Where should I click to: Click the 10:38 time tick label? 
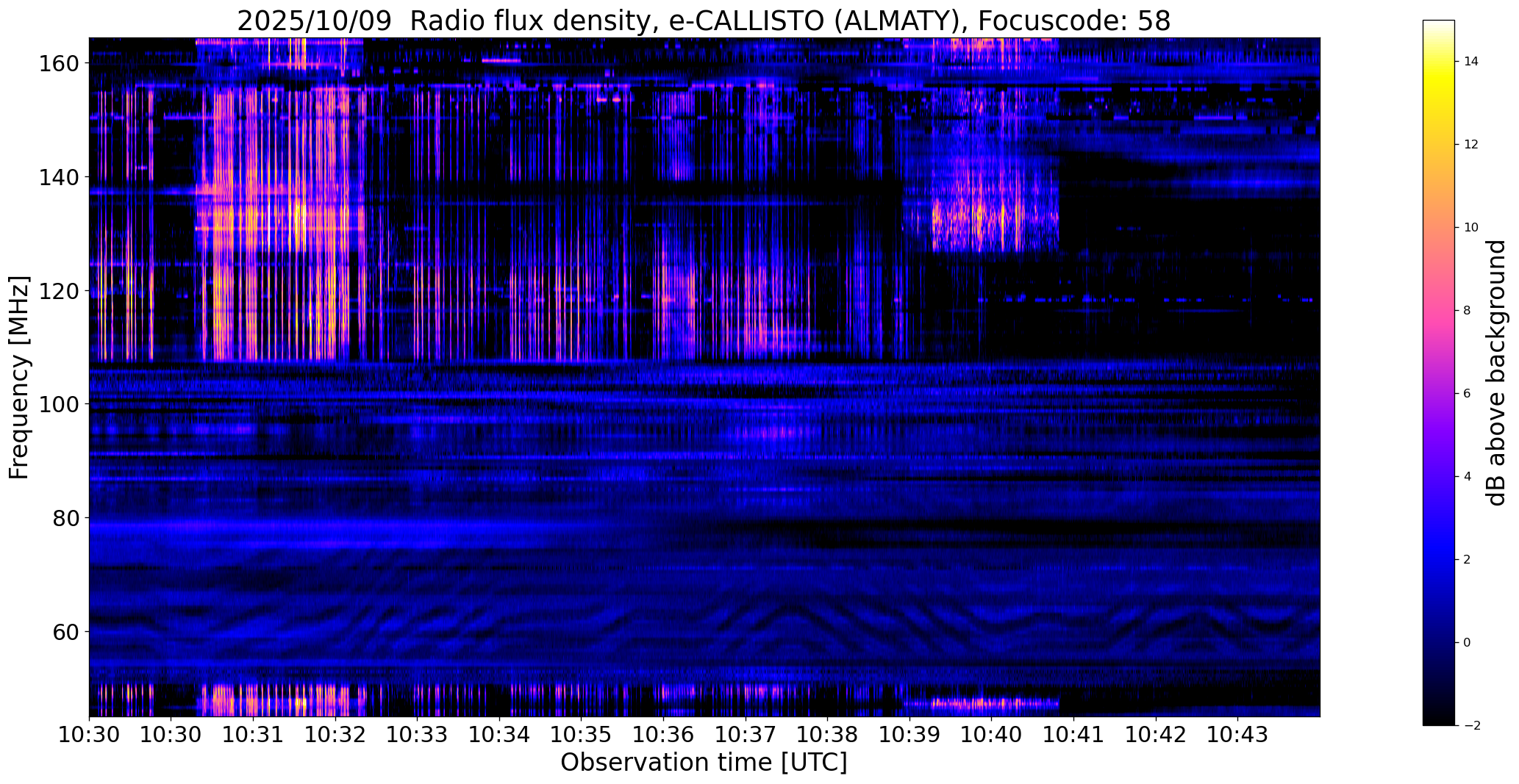(827, 735)
